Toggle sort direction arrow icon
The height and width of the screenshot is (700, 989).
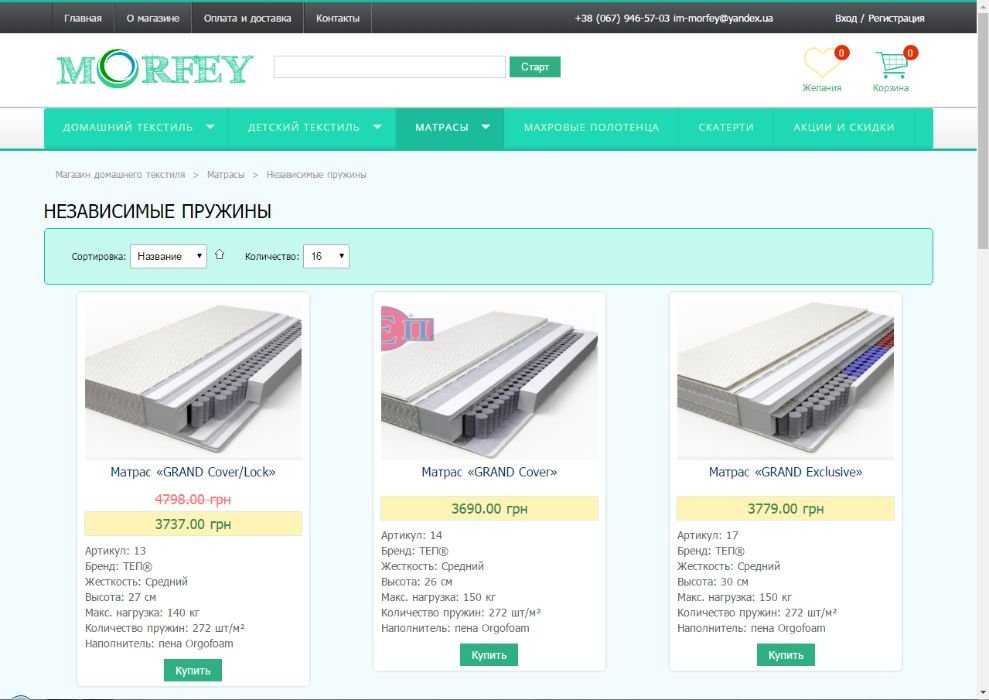(x=219, y=254)
